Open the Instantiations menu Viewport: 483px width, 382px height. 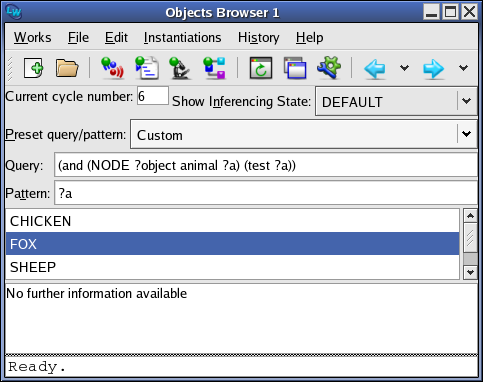(x=182, y=37)
